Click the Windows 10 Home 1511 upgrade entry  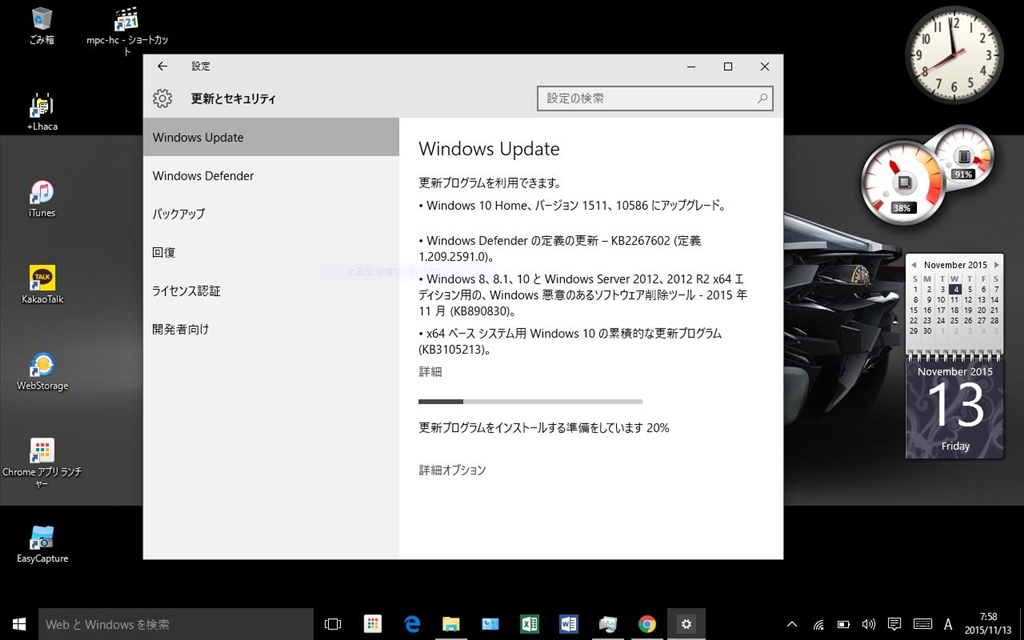coord(573,206)
